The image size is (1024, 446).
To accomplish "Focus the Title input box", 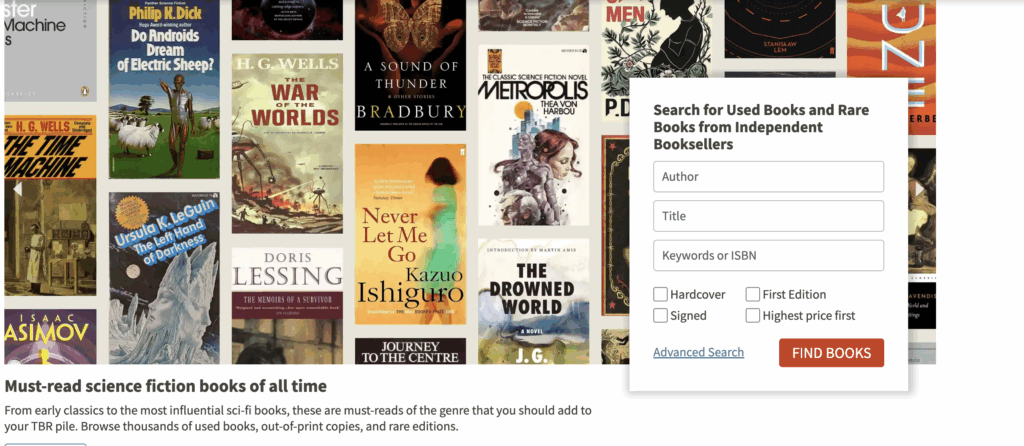I will coord(769,216).
